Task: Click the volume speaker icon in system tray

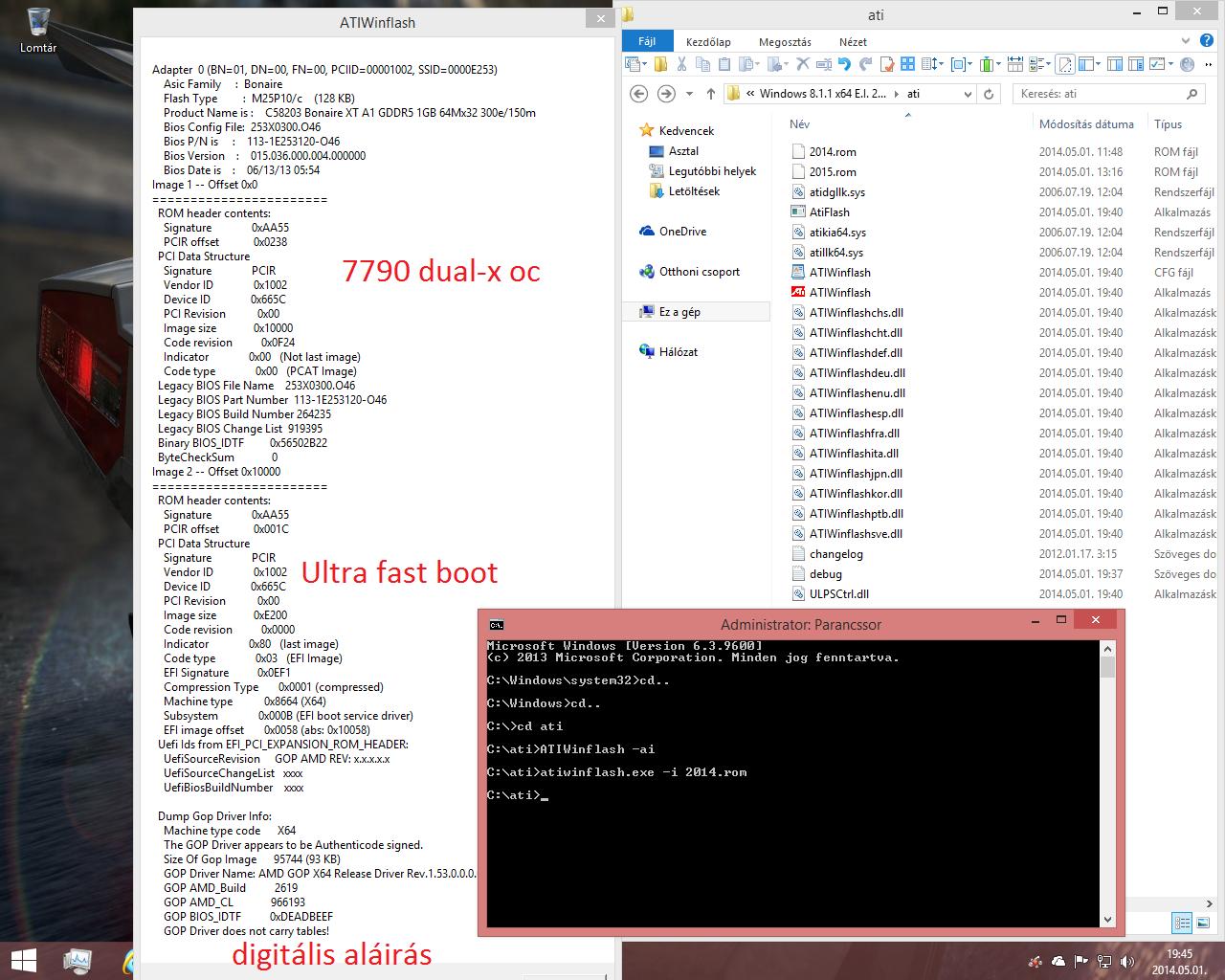Action: 1125,962
